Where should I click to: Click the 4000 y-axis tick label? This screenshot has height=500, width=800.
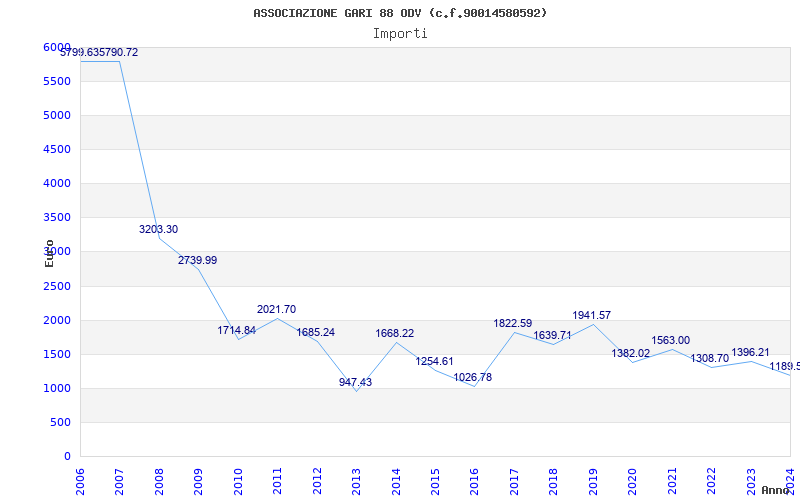[57, 183]
